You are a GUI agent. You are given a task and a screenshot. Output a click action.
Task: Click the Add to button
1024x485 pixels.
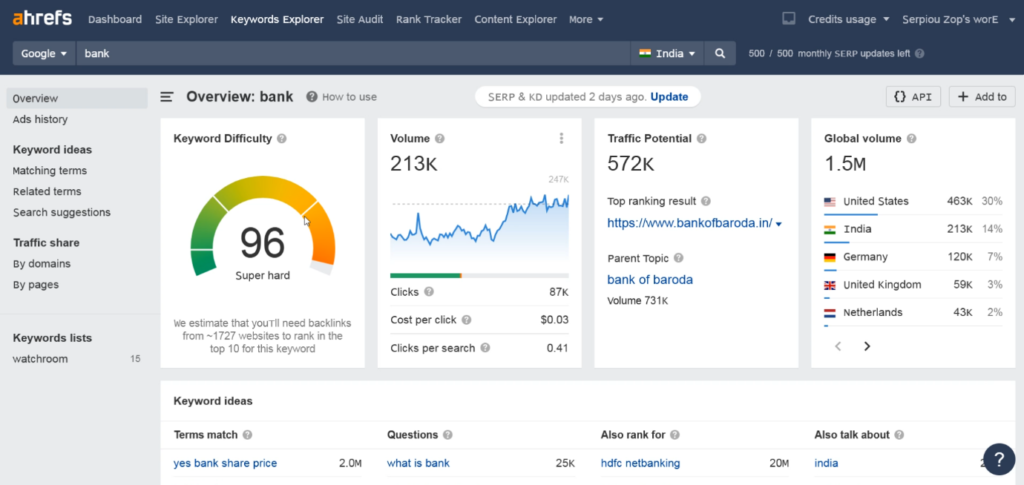[982, 97]
